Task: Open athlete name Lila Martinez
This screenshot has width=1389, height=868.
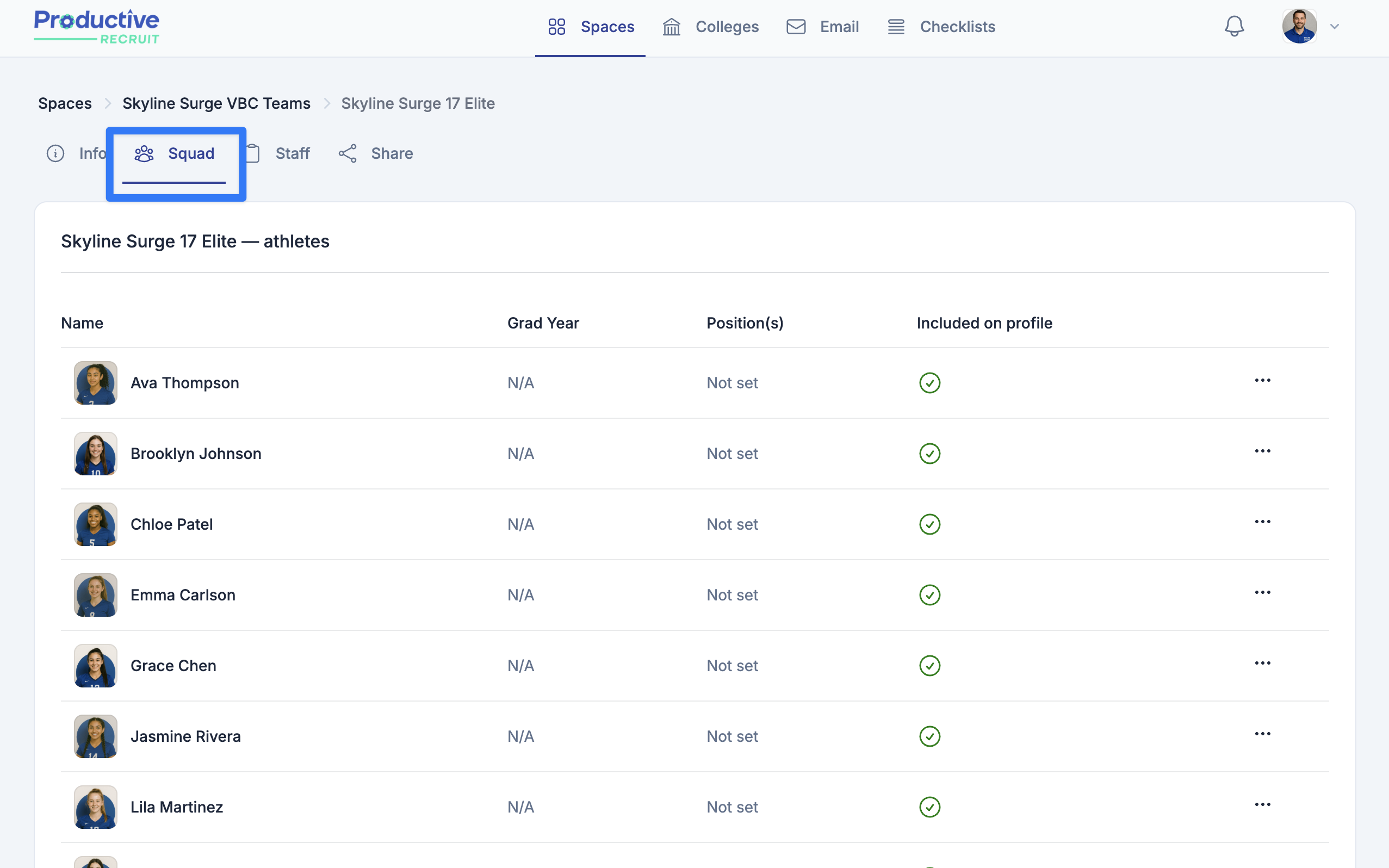Action: [177, 807]
